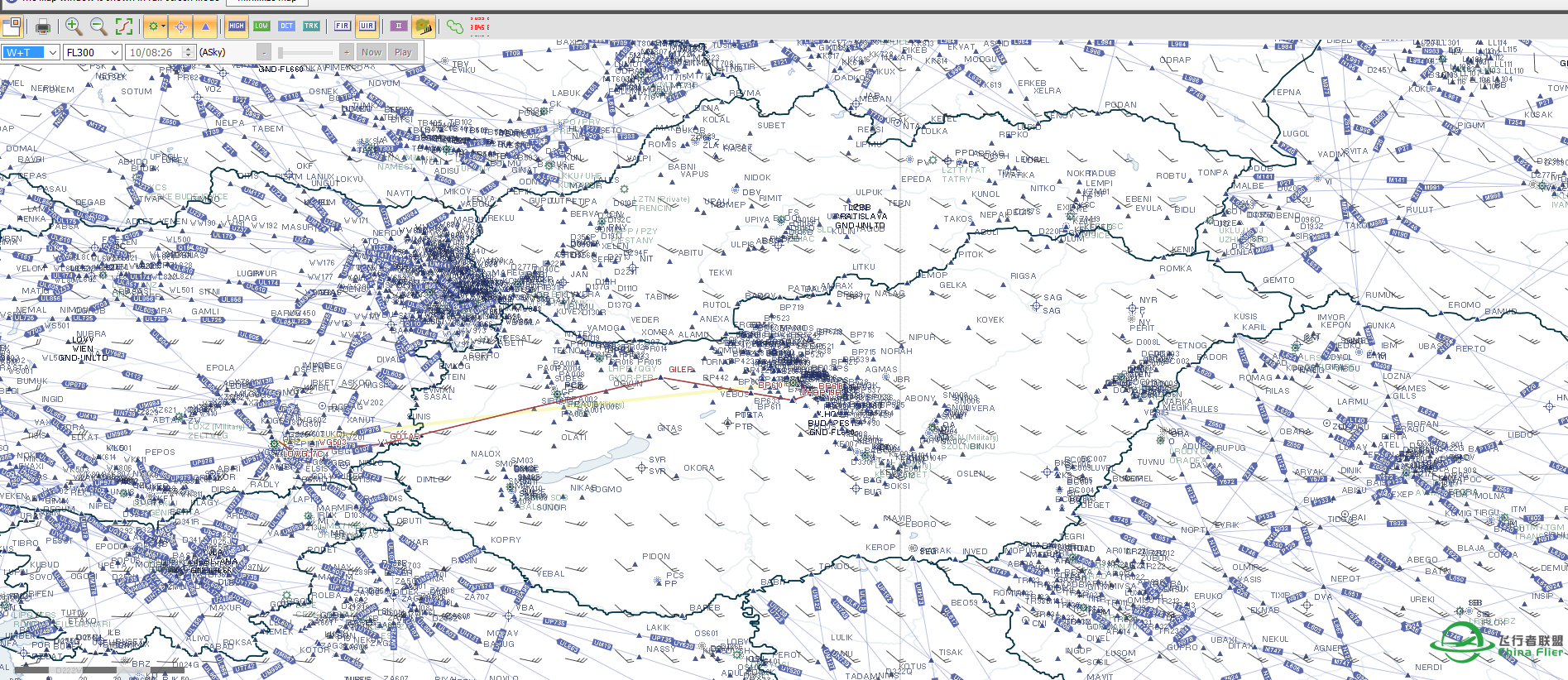
Task: Click the GILEP waypoint label on route
Action: [681, 370]
